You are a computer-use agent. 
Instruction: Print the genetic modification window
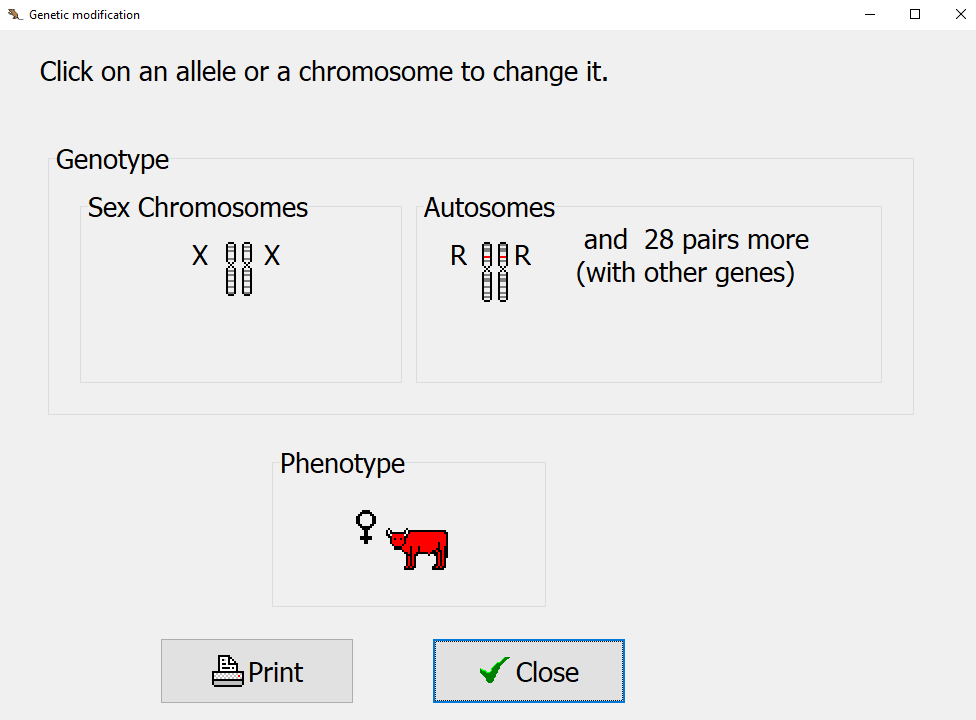tap(257, 671)
